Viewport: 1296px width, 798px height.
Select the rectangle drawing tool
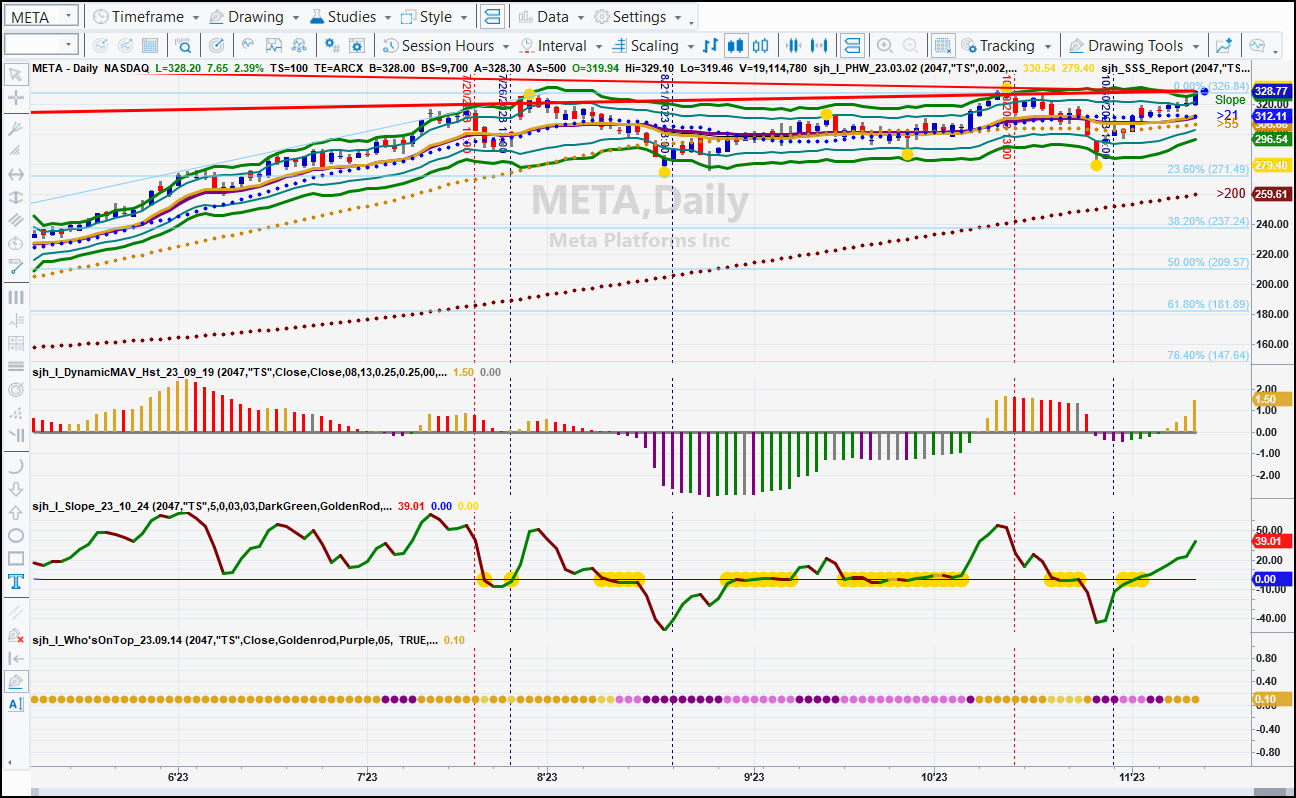pos(15,558)
